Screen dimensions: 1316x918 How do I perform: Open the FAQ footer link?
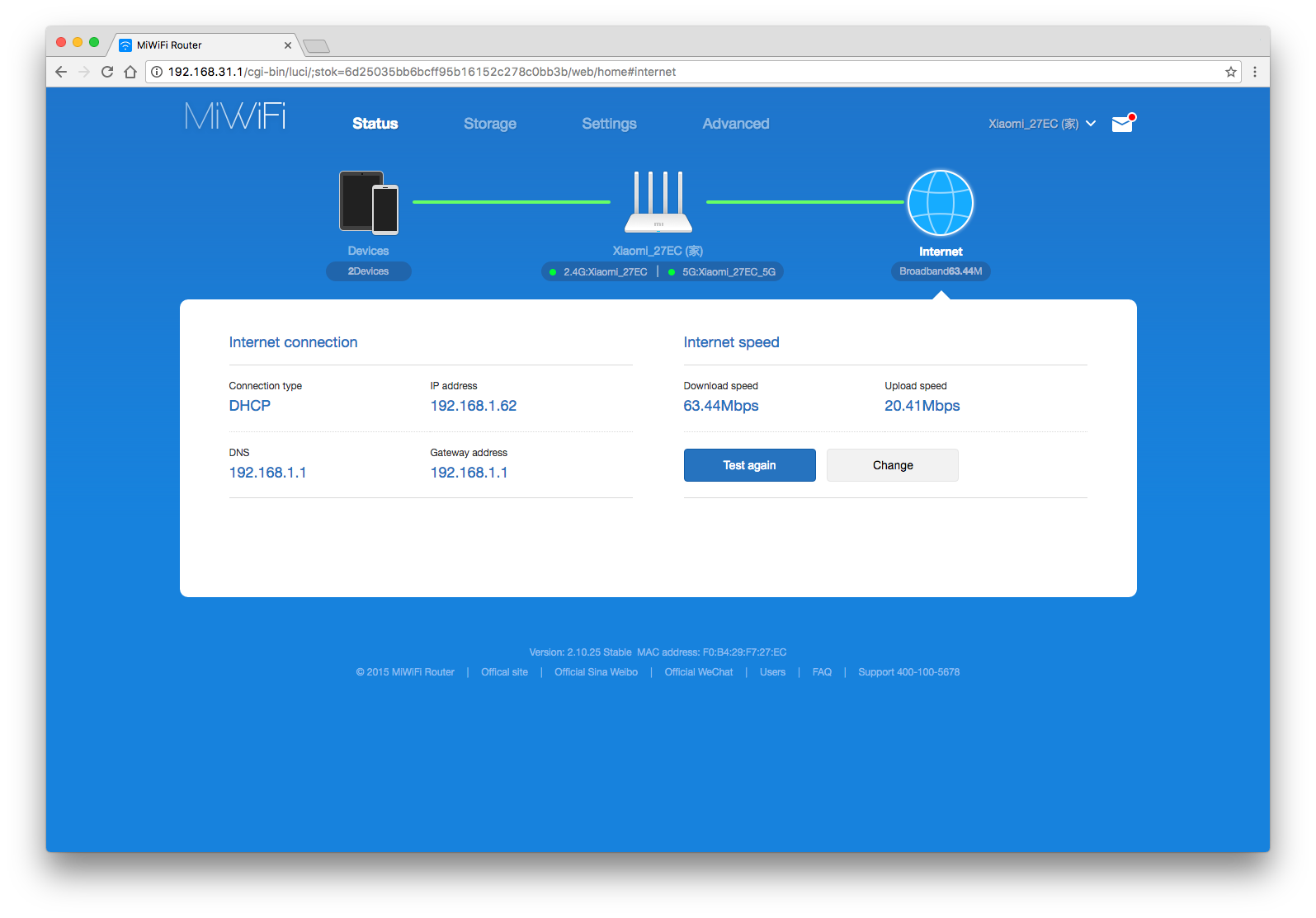[x=822, y=672]
